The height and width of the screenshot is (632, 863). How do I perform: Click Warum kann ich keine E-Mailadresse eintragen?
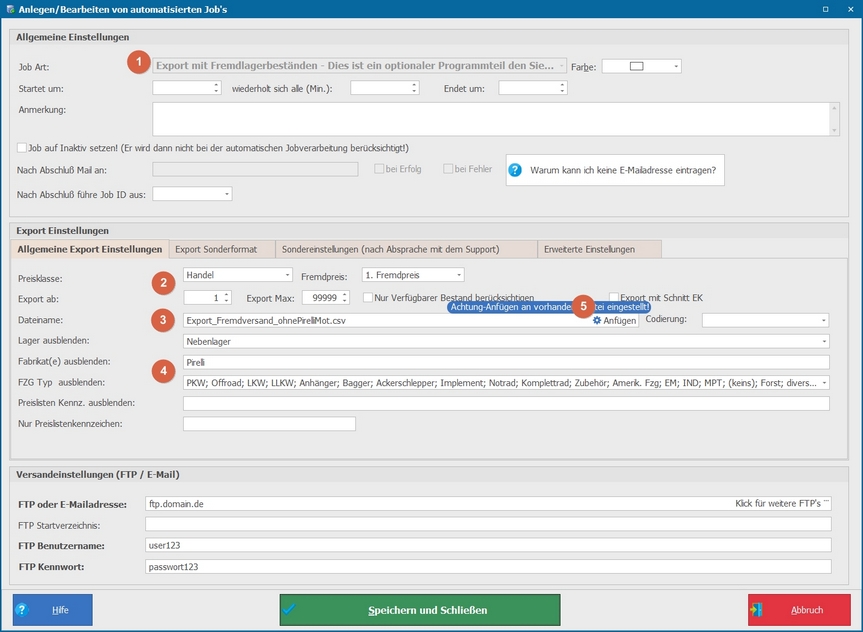(x=615, y=170)
